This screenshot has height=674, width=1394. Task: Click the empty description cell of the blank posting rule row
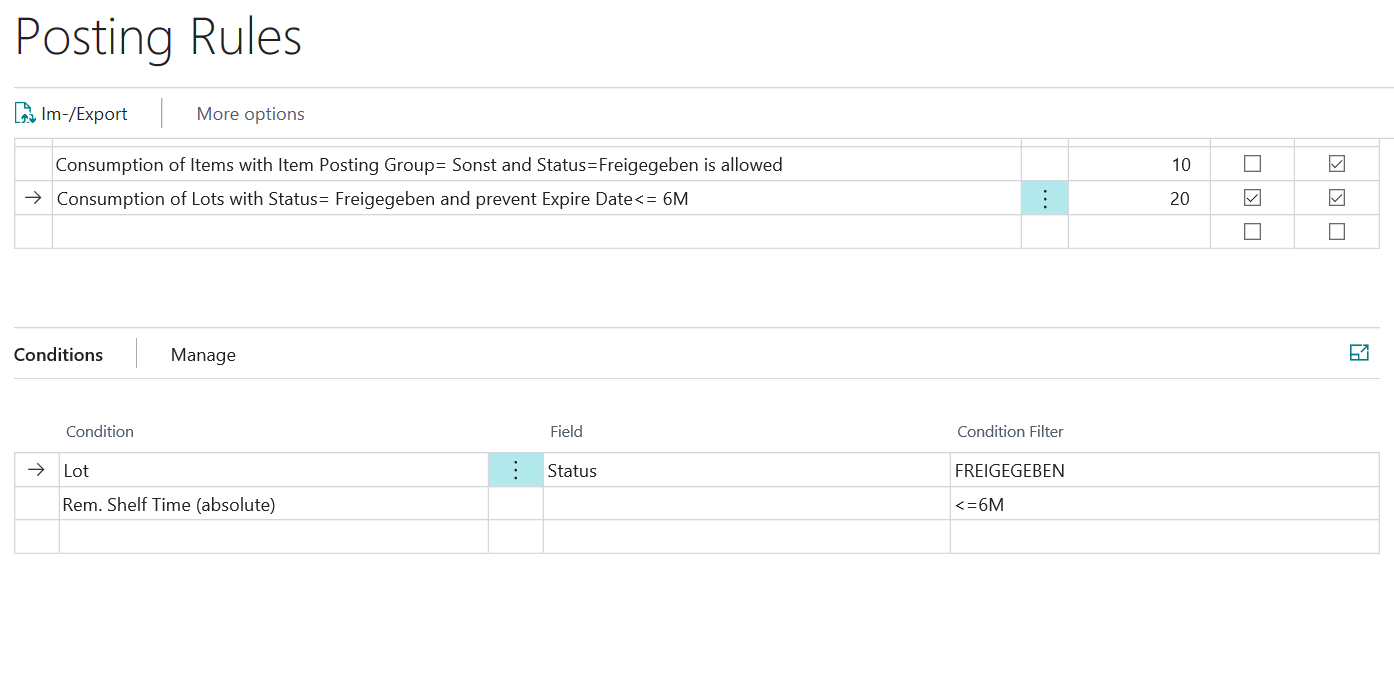click(537, 232)
